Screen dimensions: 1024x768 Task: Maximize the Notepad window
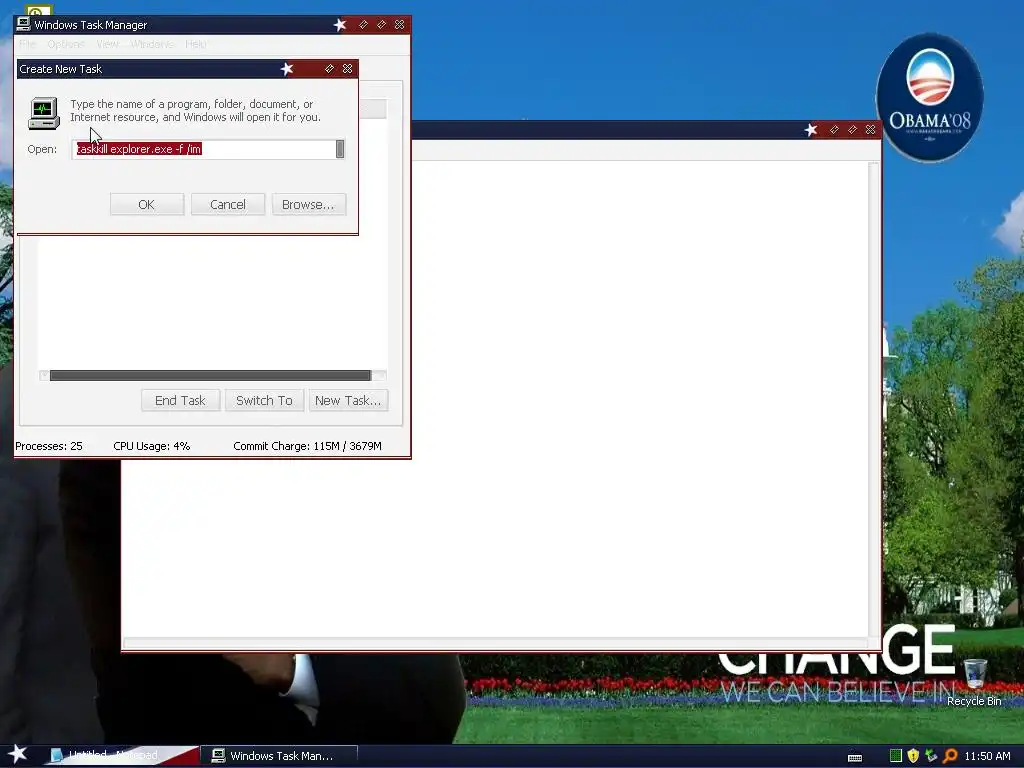click(852, 130)
